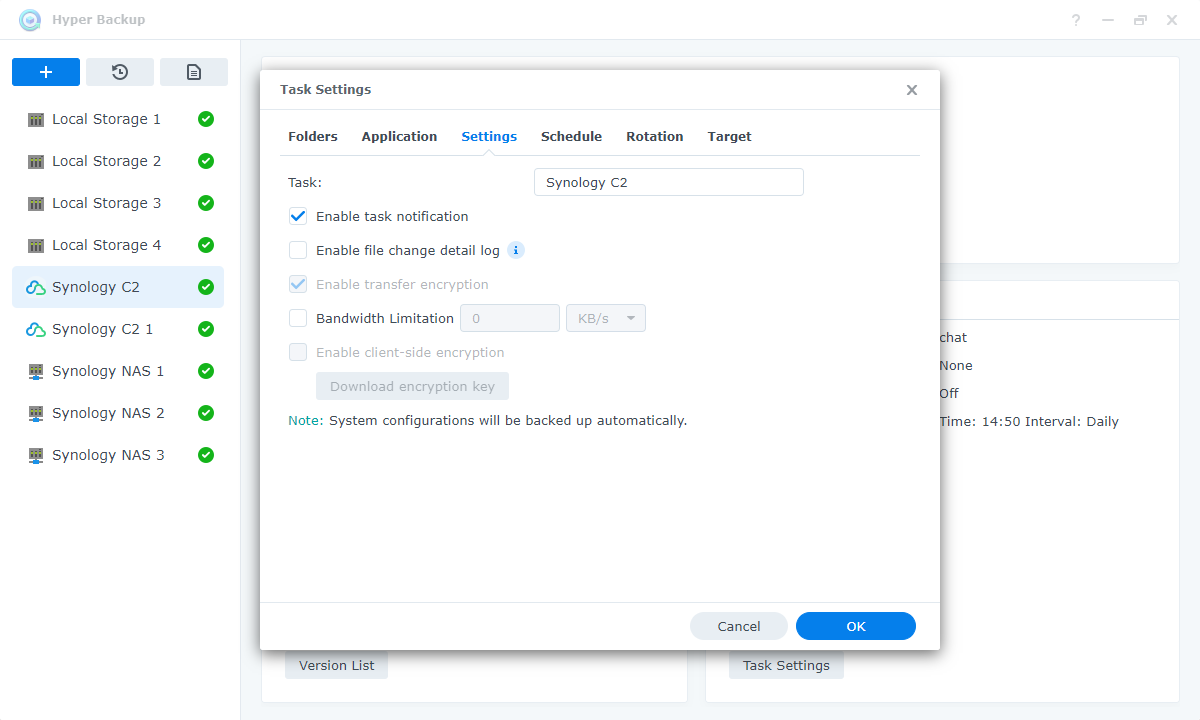Click the disk icon of Local Storage 3
The width and height of the screenshot is (1200, 720).
pyautogui.click(x=36, y=203)
